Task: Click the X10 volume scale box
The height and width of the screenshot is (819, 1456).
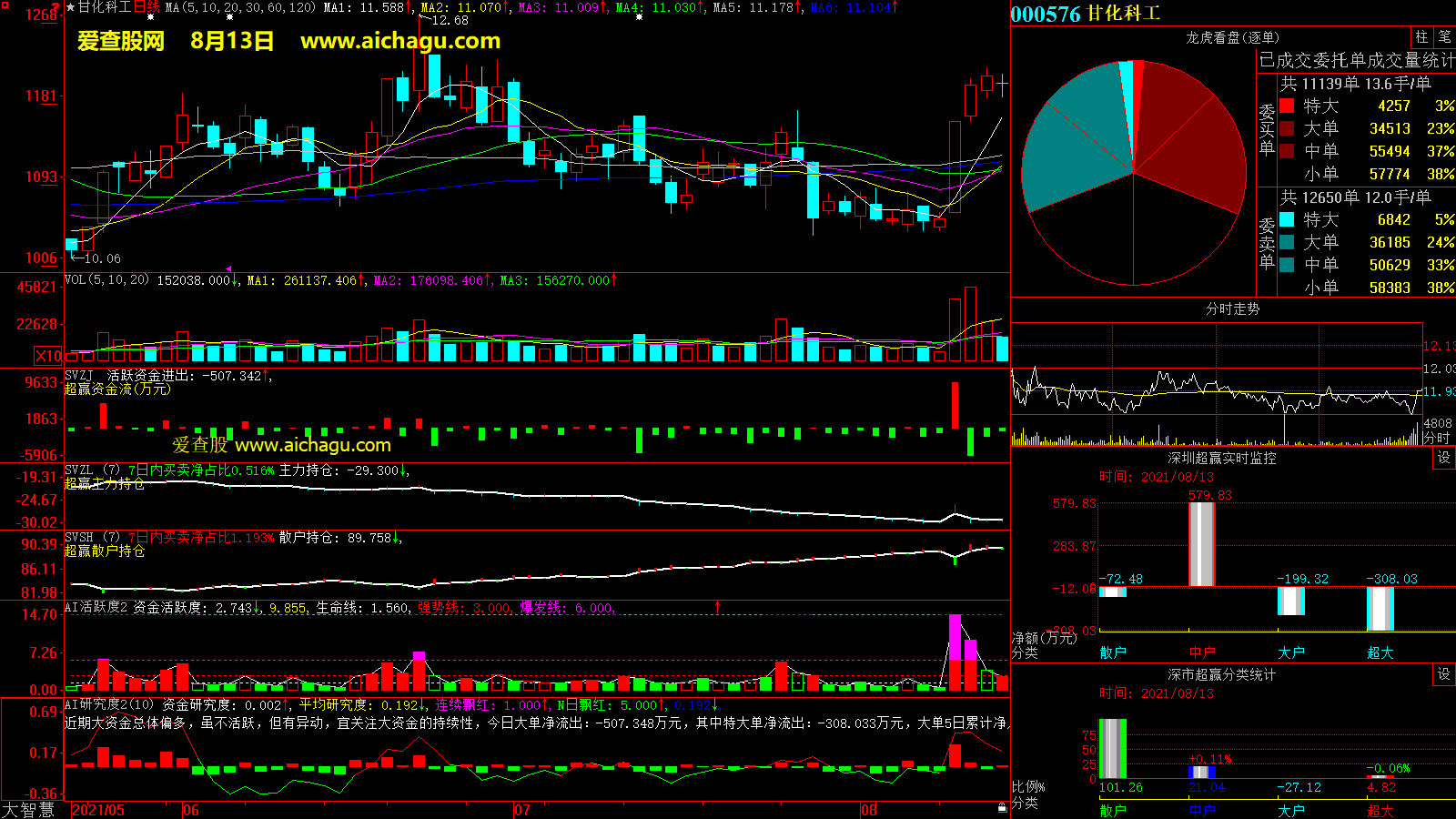Action: click(48, 356)
